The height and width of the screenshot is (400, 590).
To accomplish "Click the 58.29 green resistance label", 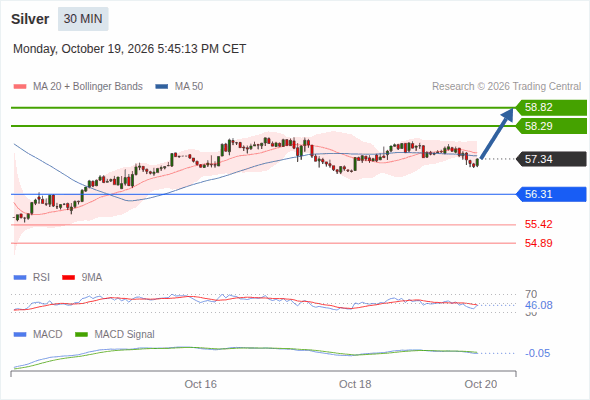I will pyautogui.click(x=551, y=126).
